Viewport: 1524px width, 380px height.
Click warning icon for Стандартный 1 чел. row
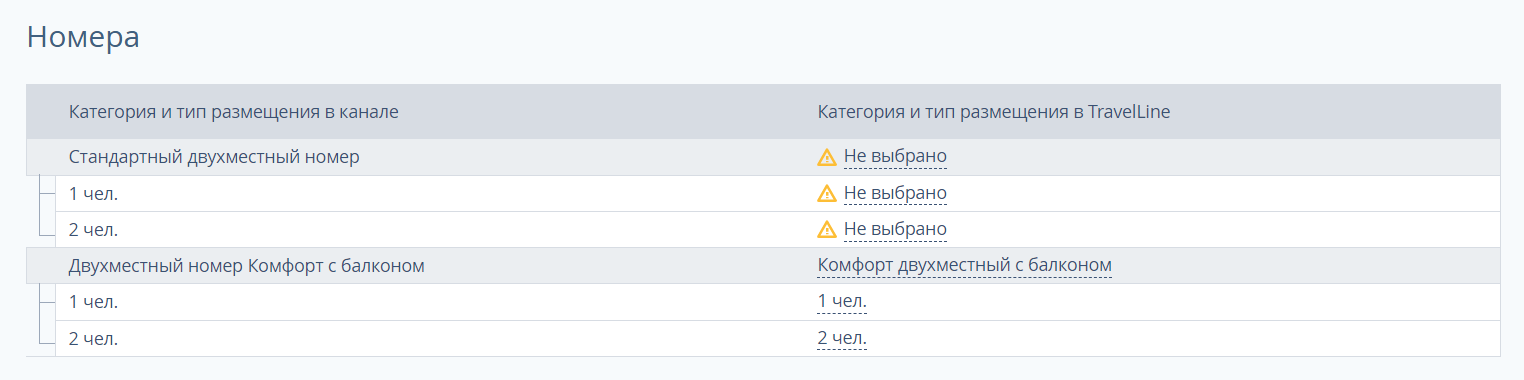827,193
